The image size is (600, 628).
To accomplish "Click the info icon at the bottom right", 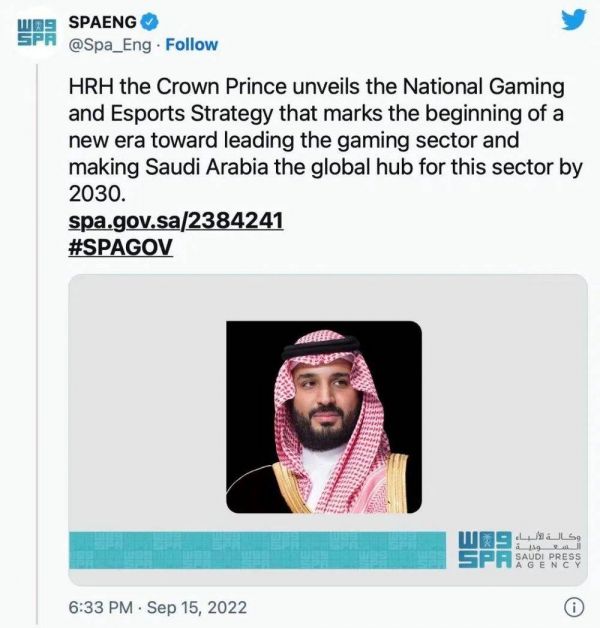I will tap(573, 607).
